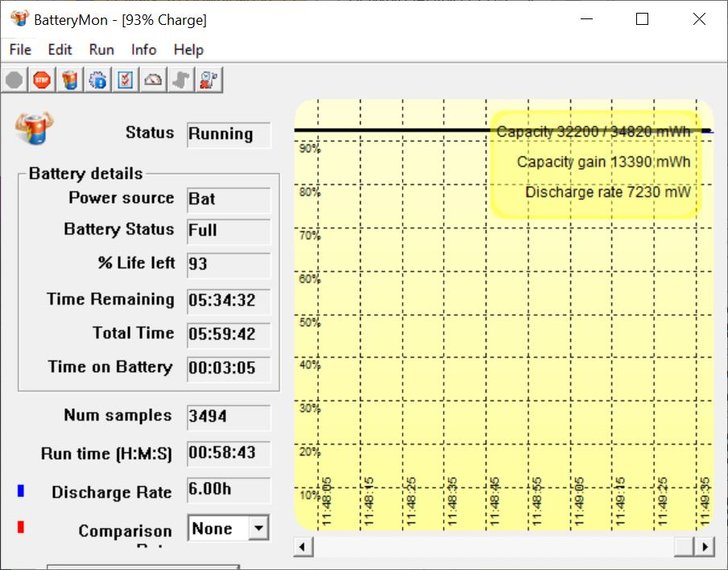The height and width of the screenshot is (570, 728).
Task: Click the horizontal scrollbar thumb under graph
Action: click(x=684, y=546)
